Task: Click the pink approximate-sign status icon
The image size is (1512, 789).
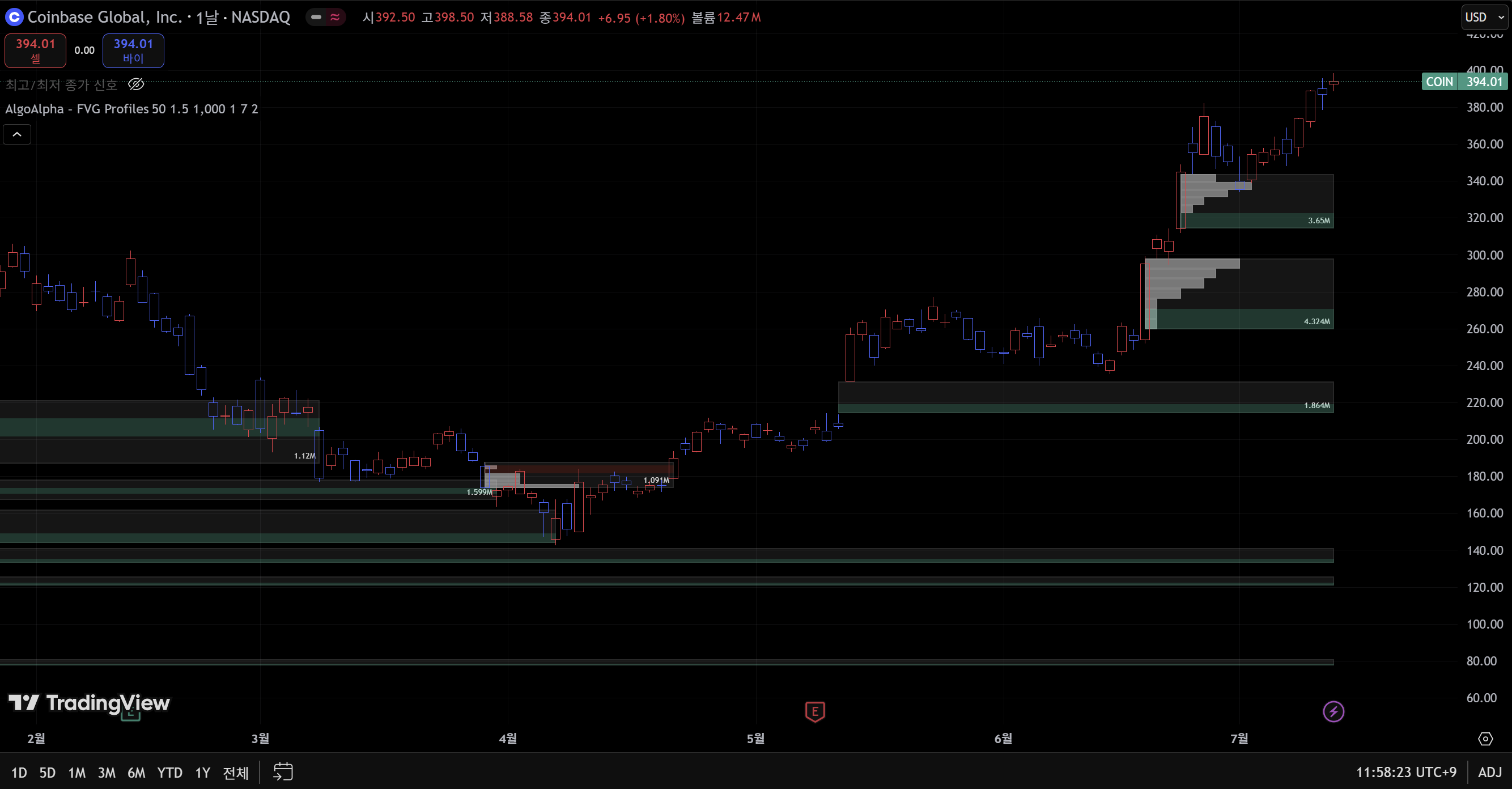Action: (x=335, y=18)
